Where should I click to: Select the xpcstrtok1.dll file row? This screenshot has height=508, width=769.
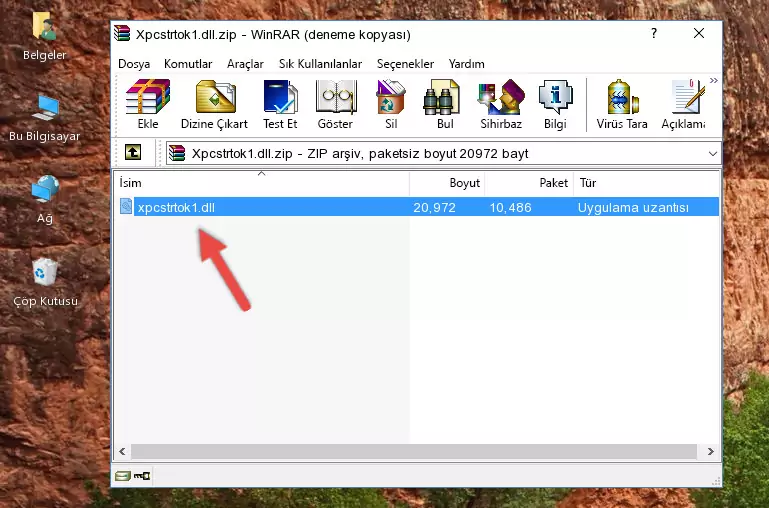pyautogui.click(x=418, y=207)
